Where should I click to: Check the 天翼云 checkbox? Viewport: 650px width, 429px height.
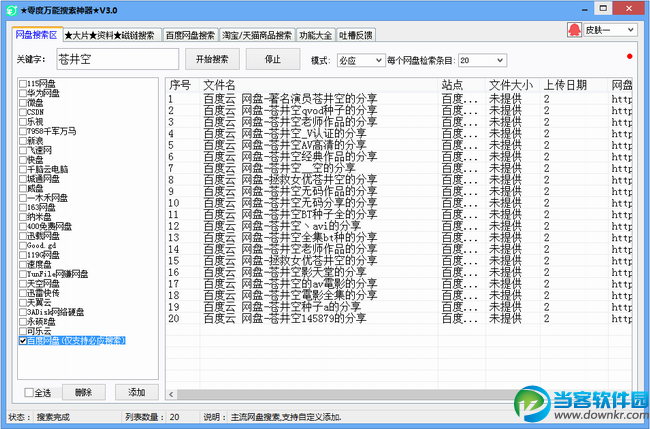pos(23,303)
